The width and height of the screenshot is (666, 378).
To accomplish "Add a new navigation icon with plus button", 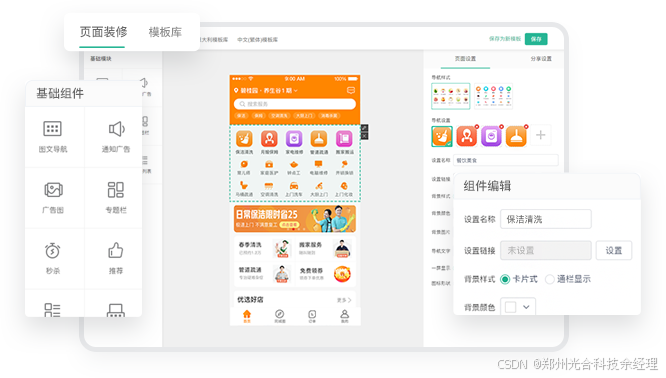I will (541, 135).
